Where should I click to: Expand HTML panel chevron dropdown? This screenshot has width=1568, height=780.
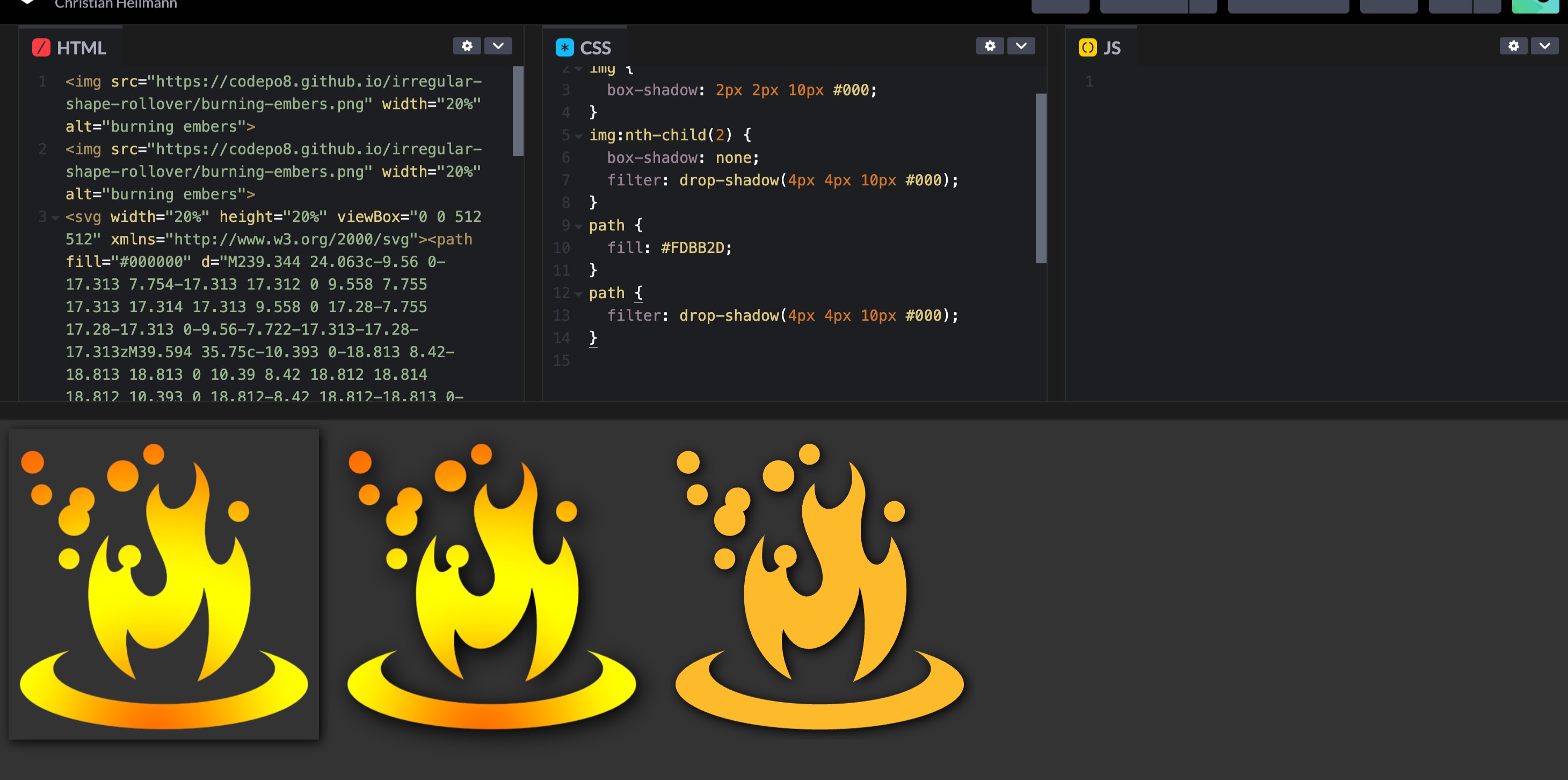498,46
